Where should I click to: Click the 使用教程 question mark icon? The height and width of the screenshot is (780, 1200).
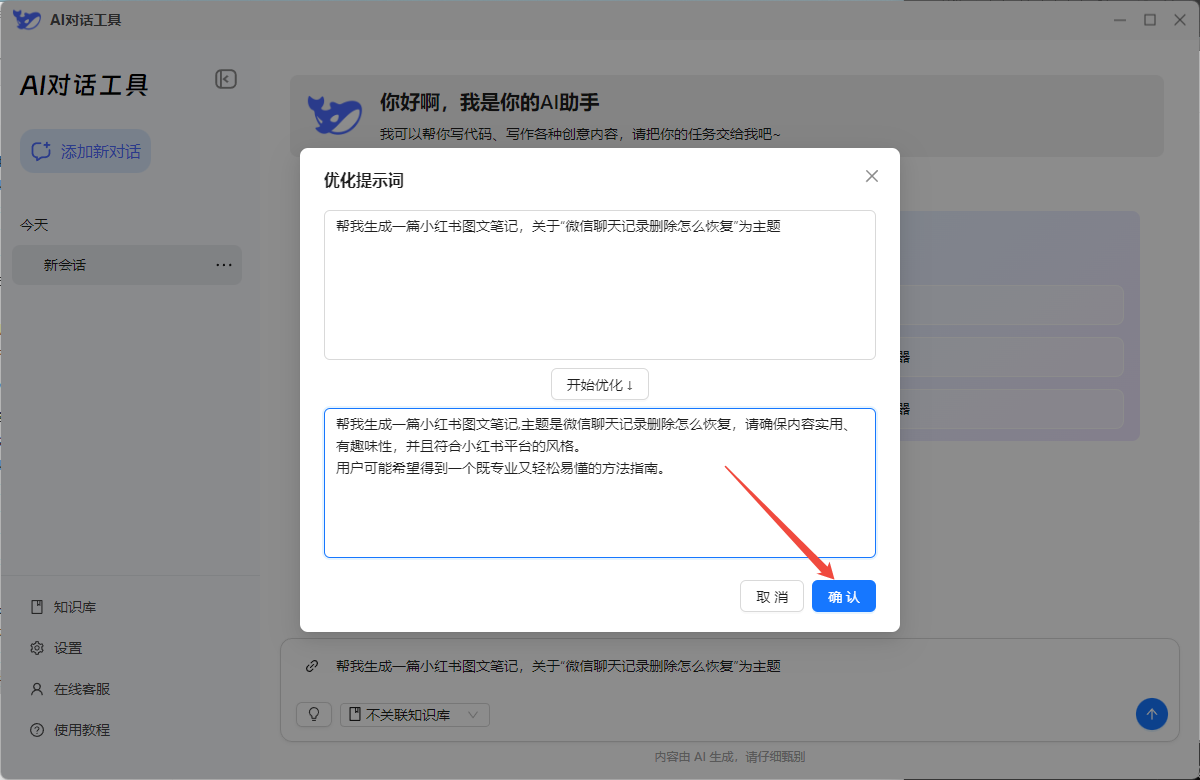pyautogui.click(x=37, y=730)
